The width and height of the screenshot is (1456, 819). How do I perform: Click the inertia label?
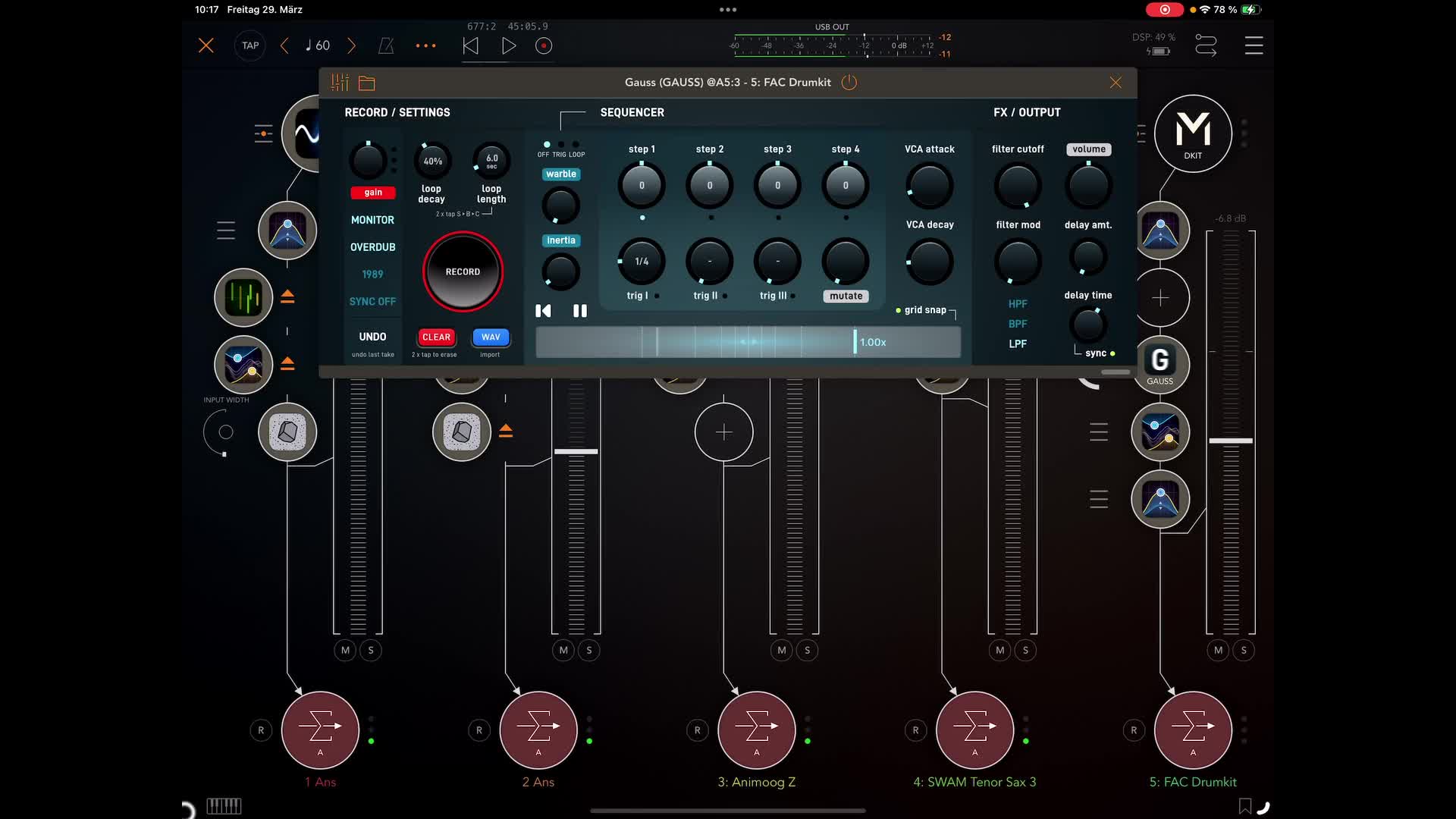pos(561,240)
